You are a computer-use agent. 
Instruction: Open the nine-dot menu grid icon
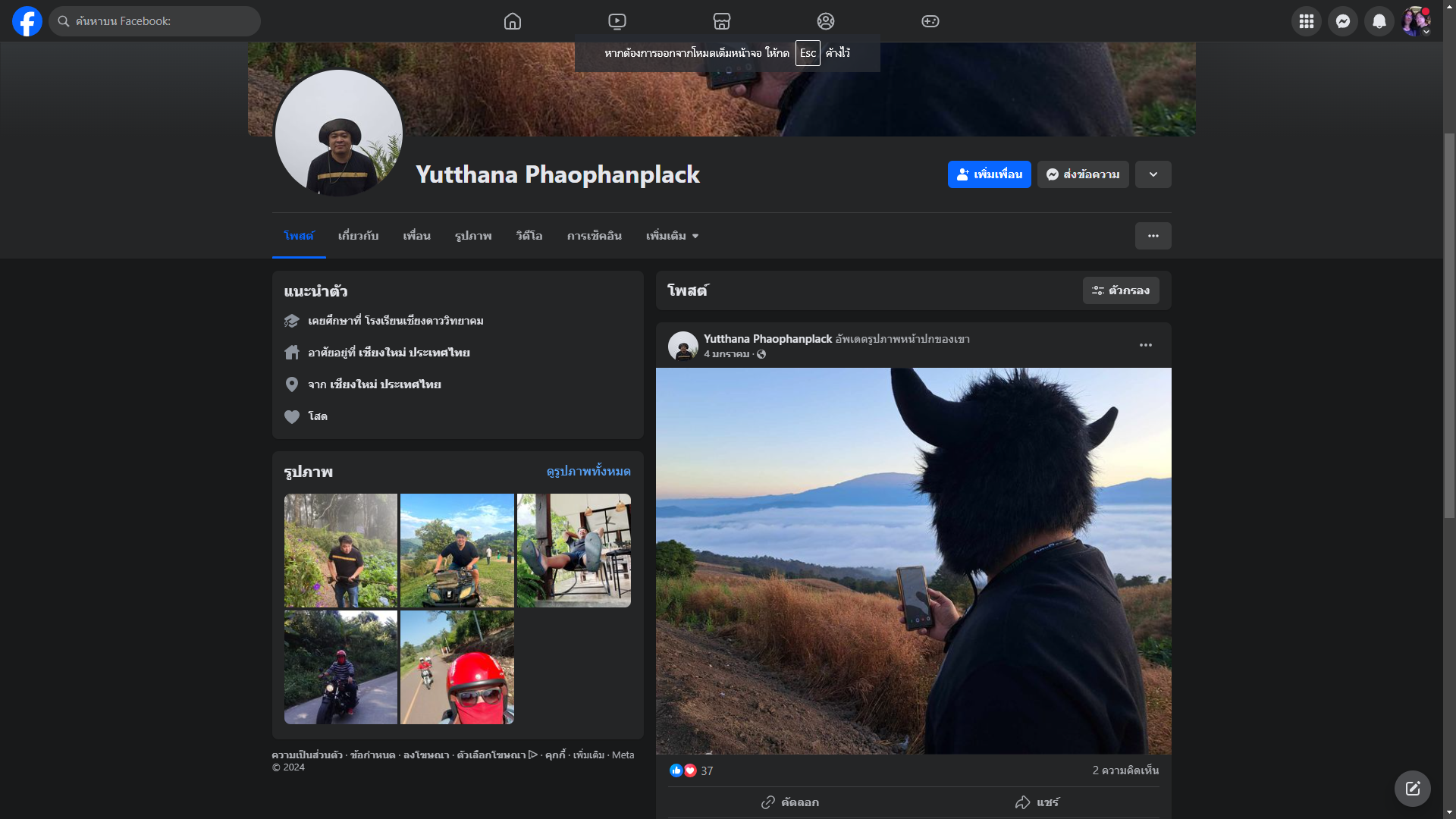click(x=1307, y=21)
